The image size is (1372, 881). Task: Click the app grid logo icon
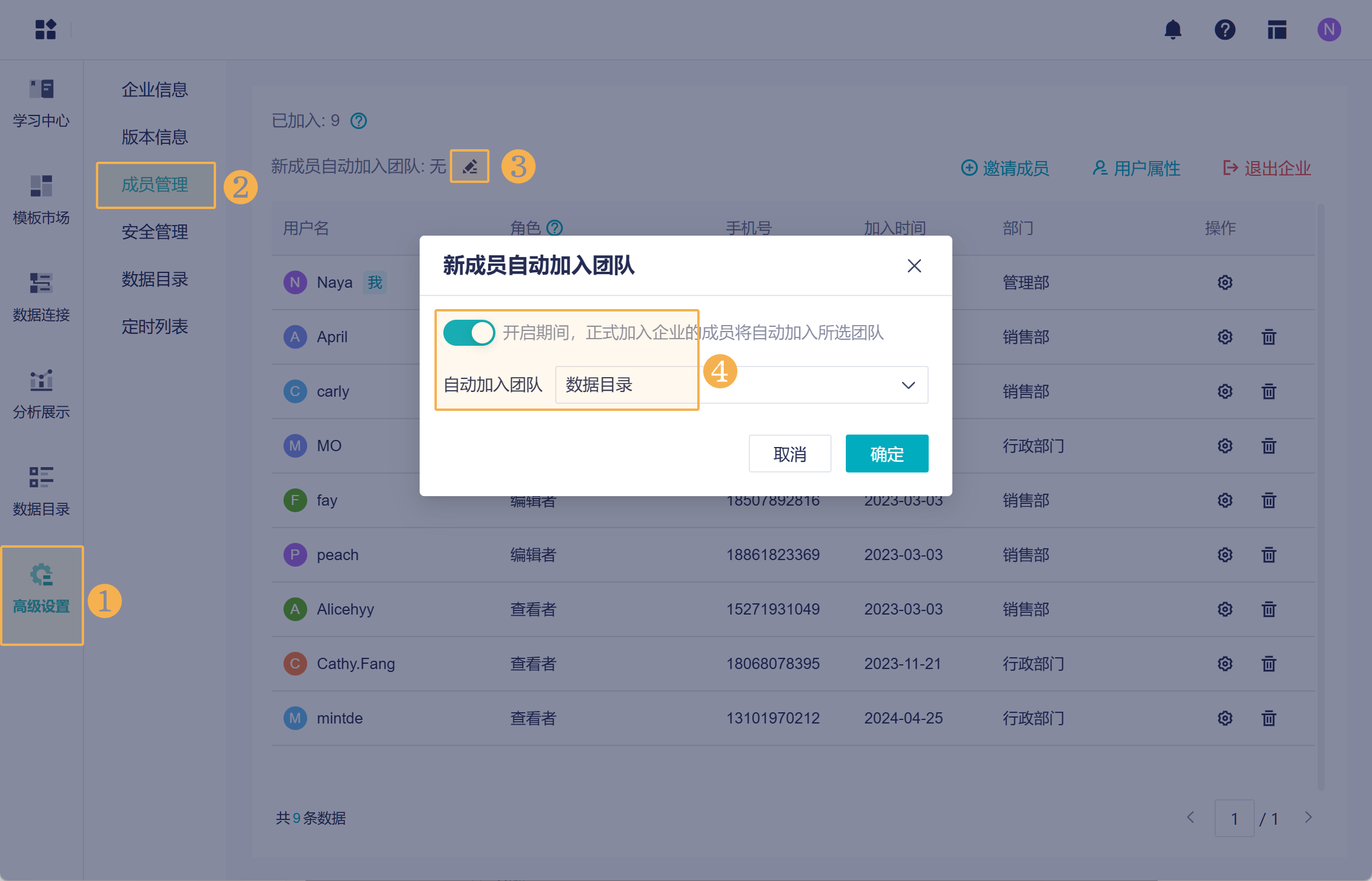pyautogui.click(x=46, y=30)
